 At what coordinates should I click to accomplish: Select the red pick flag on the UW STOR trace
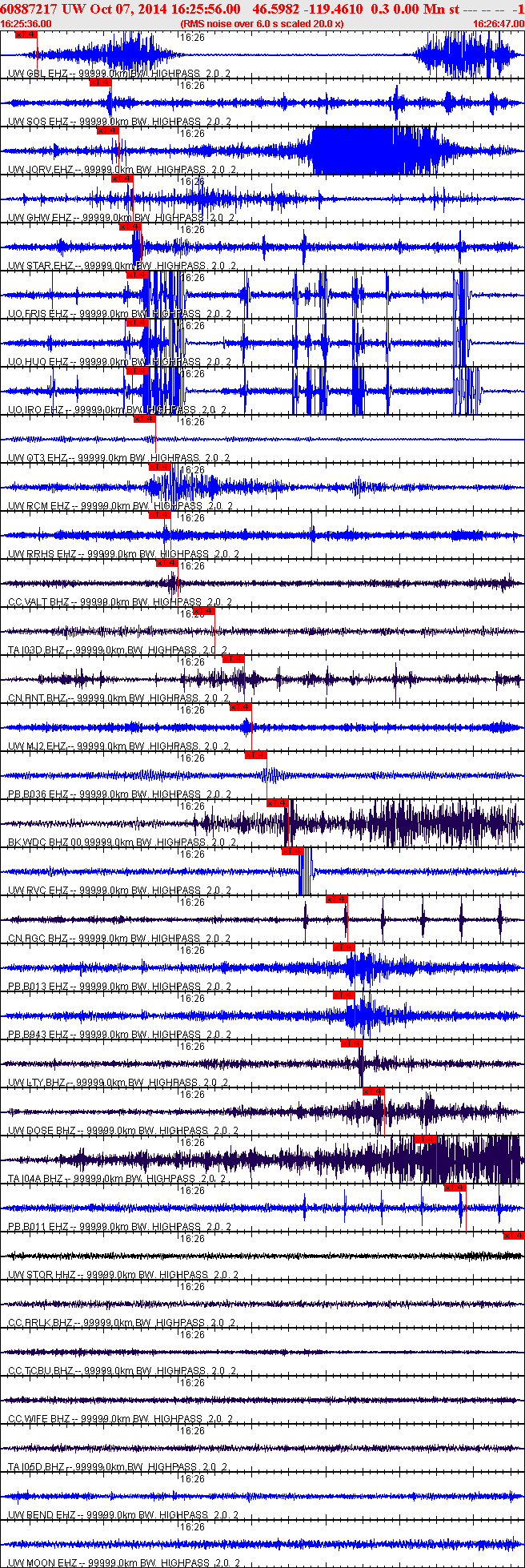pyautogui.click(x=514, y=1236)
